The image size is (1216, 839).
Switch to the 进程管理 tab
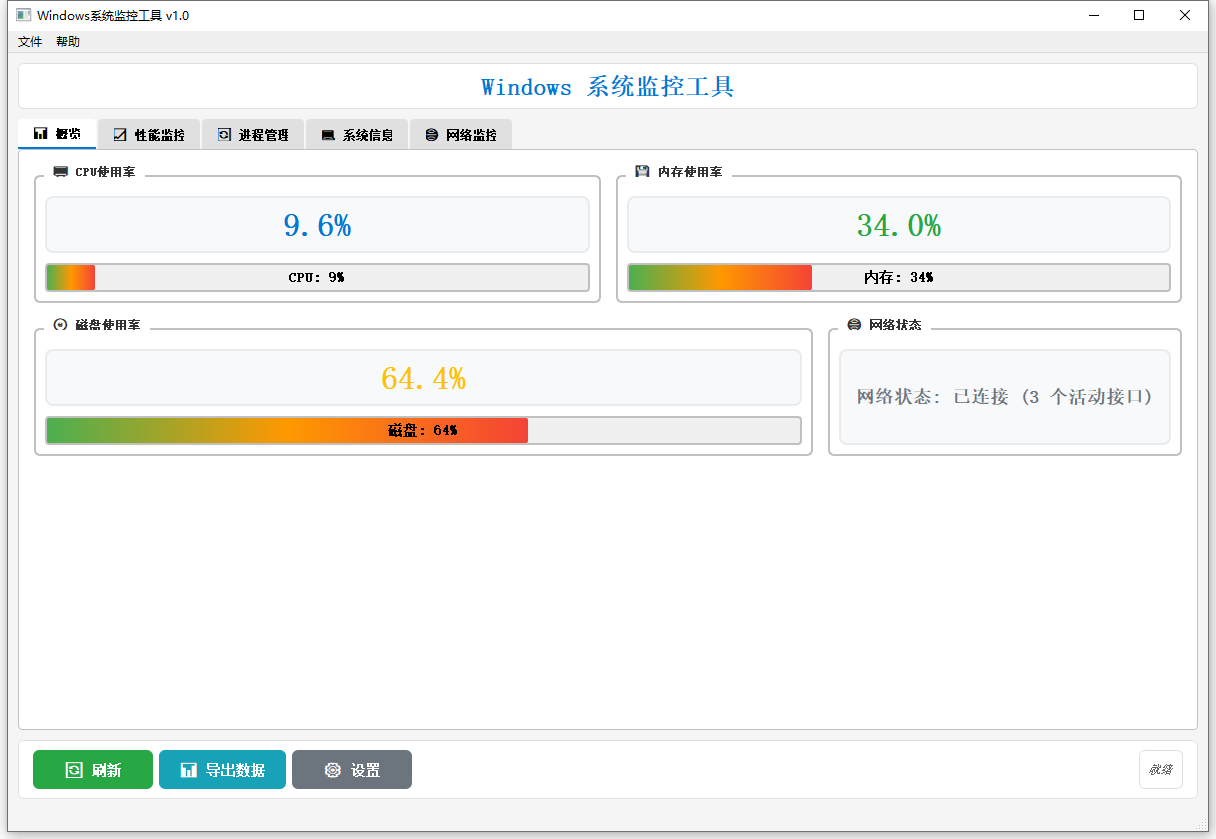253,135
